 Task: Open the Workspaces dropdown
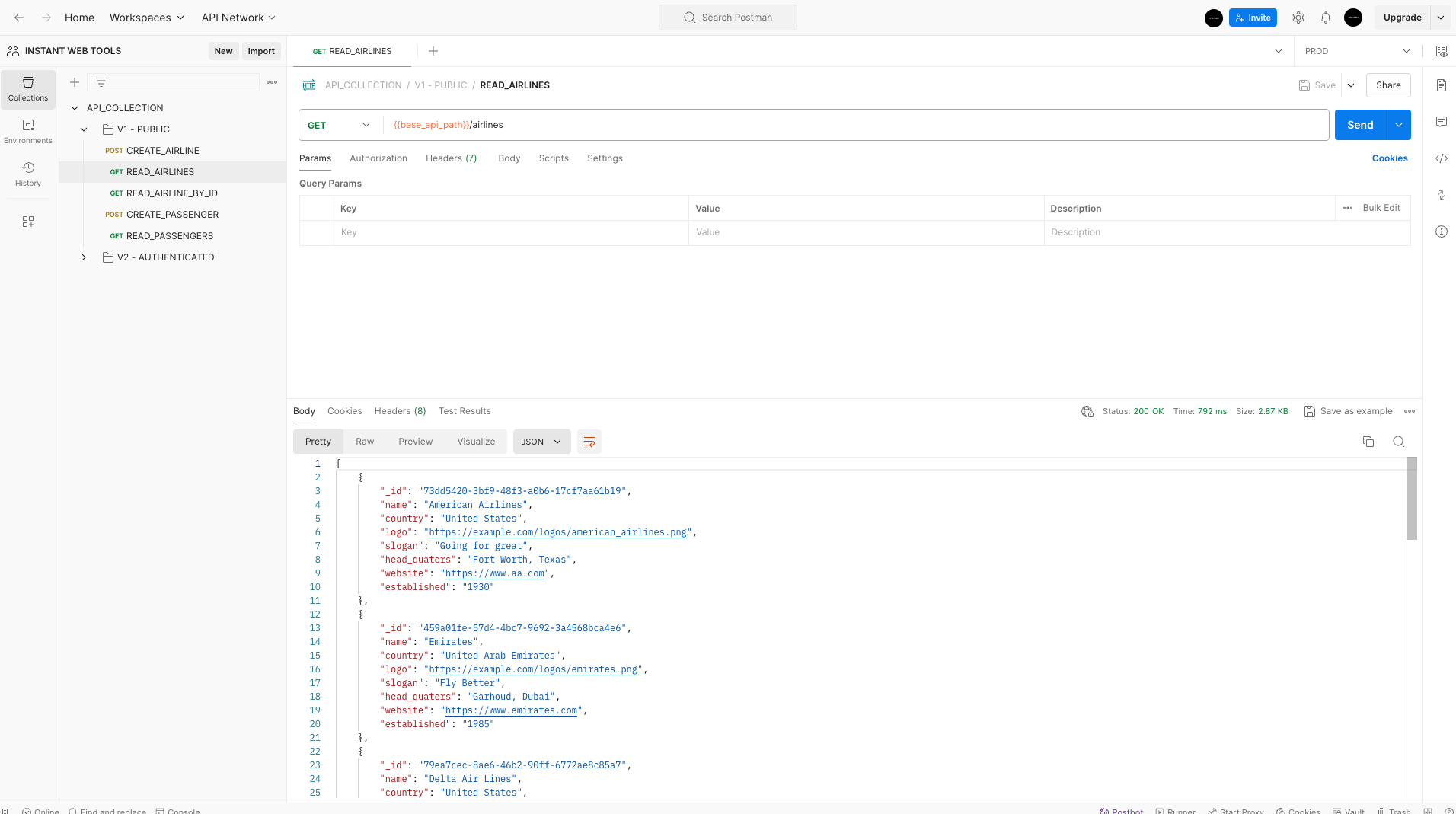click(x=147, y=18)
